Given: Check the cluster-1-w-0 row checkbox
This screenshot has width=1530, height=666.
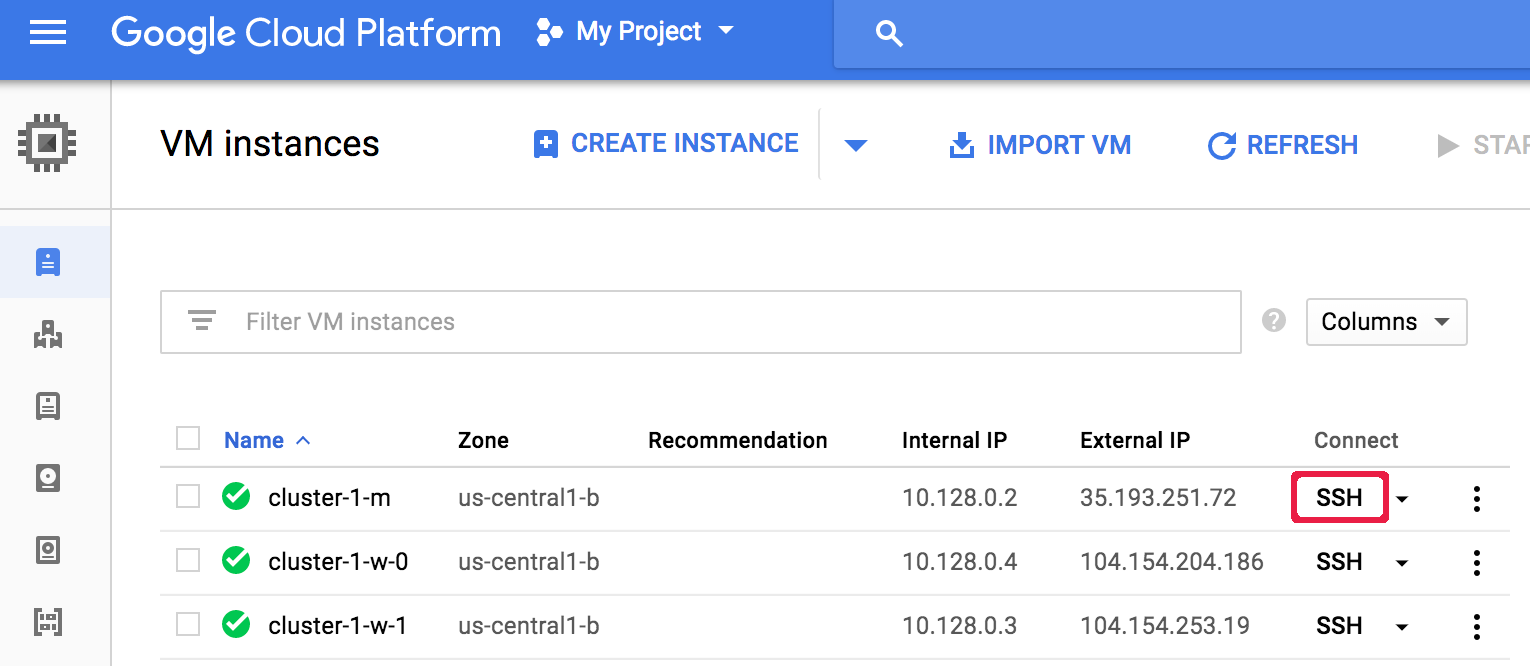Looking at the screenshot, I should (x=188, y=561).
